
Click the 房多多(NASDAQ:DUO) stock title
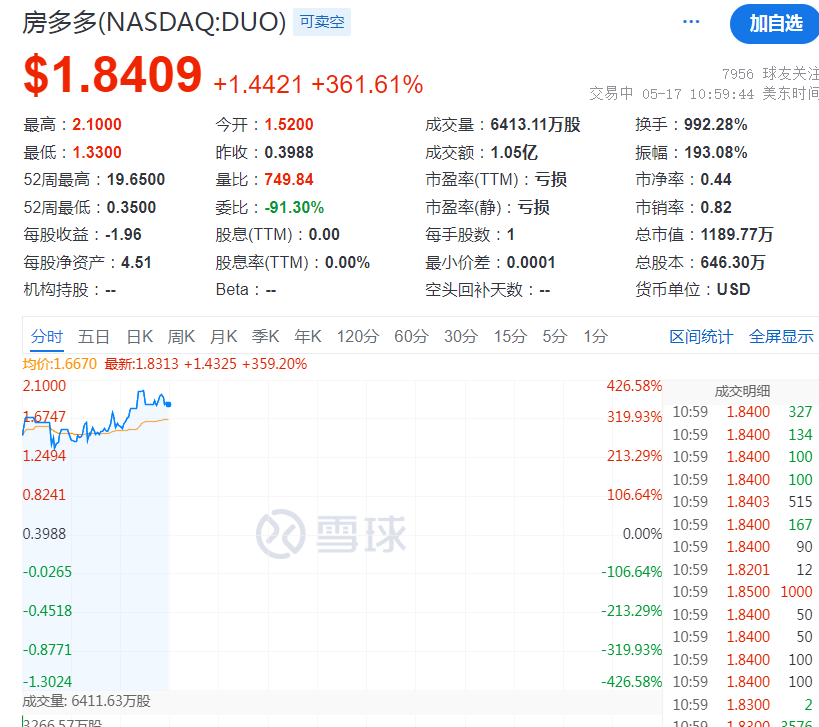pyautogui.click(x=154, y=22)
